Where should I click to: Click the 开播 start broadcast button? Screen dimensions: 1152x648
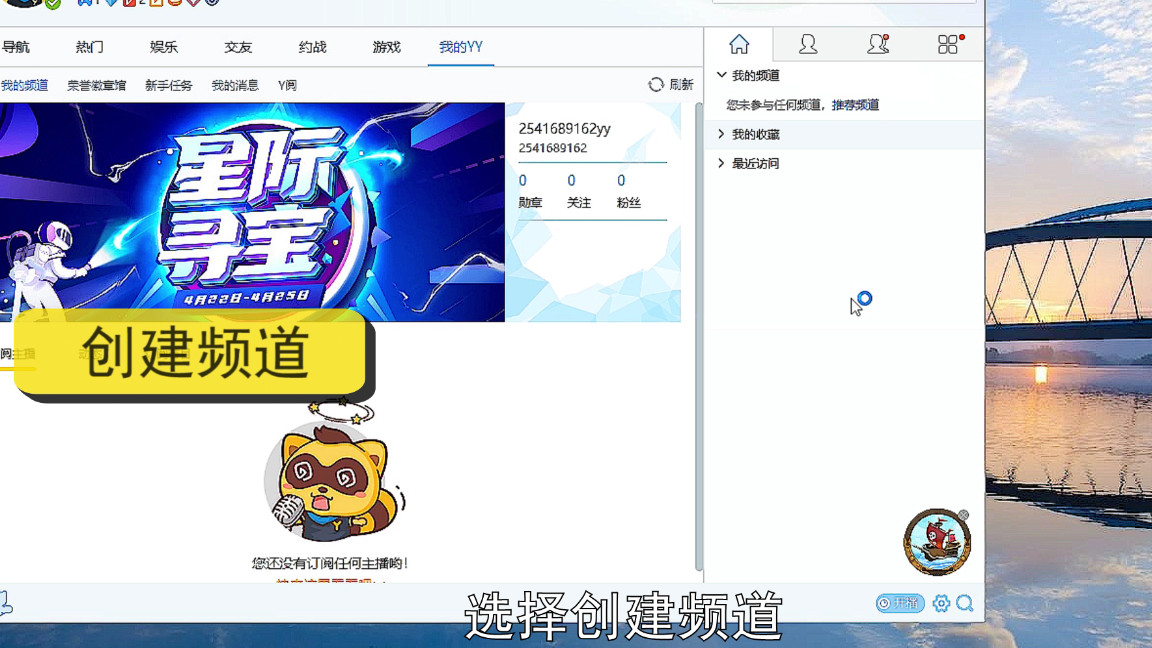click(x=900, y=603)
